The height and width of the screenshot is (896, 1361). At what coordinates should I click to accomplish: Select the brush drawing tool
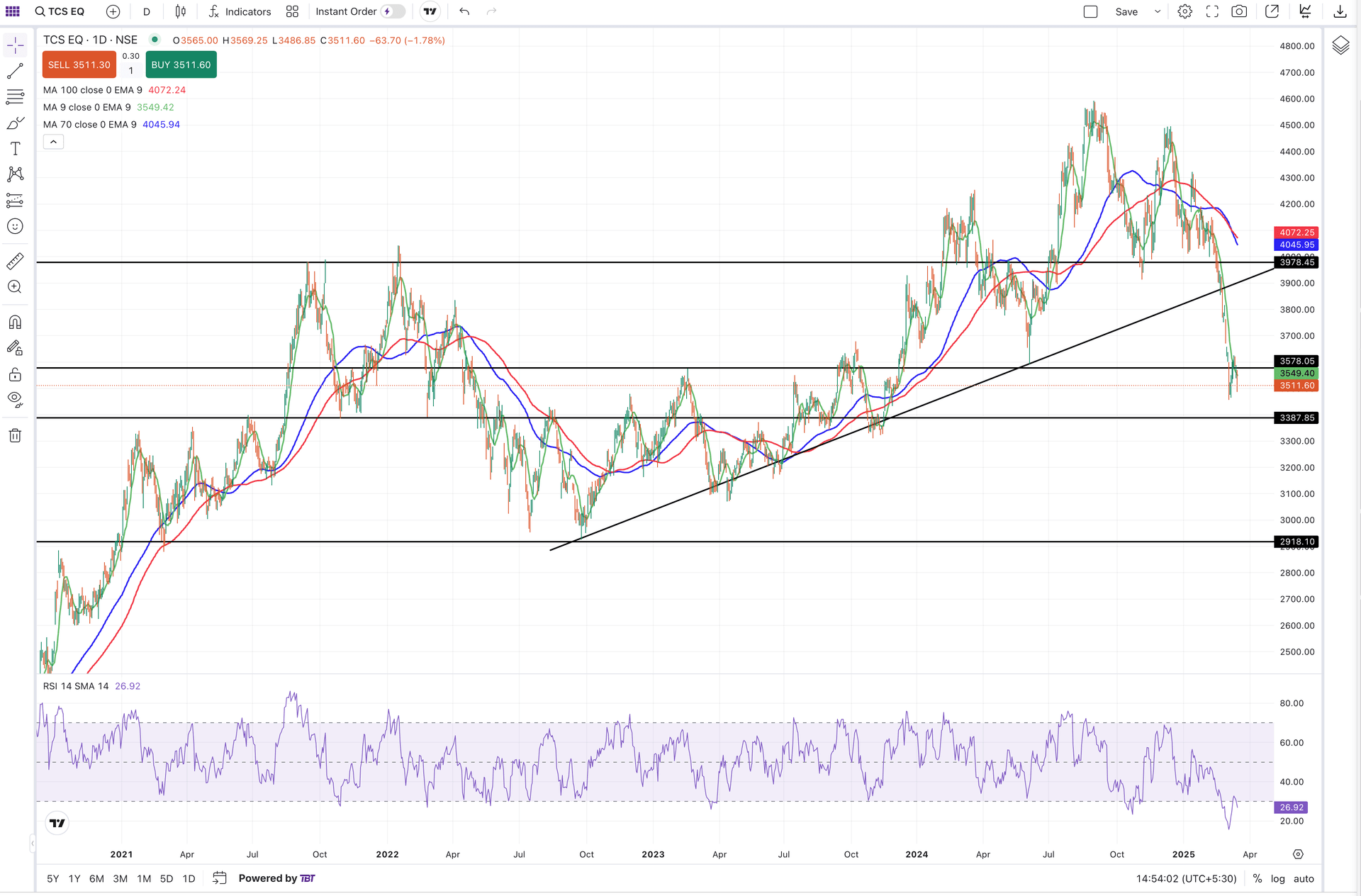click(x=15, y=123)
